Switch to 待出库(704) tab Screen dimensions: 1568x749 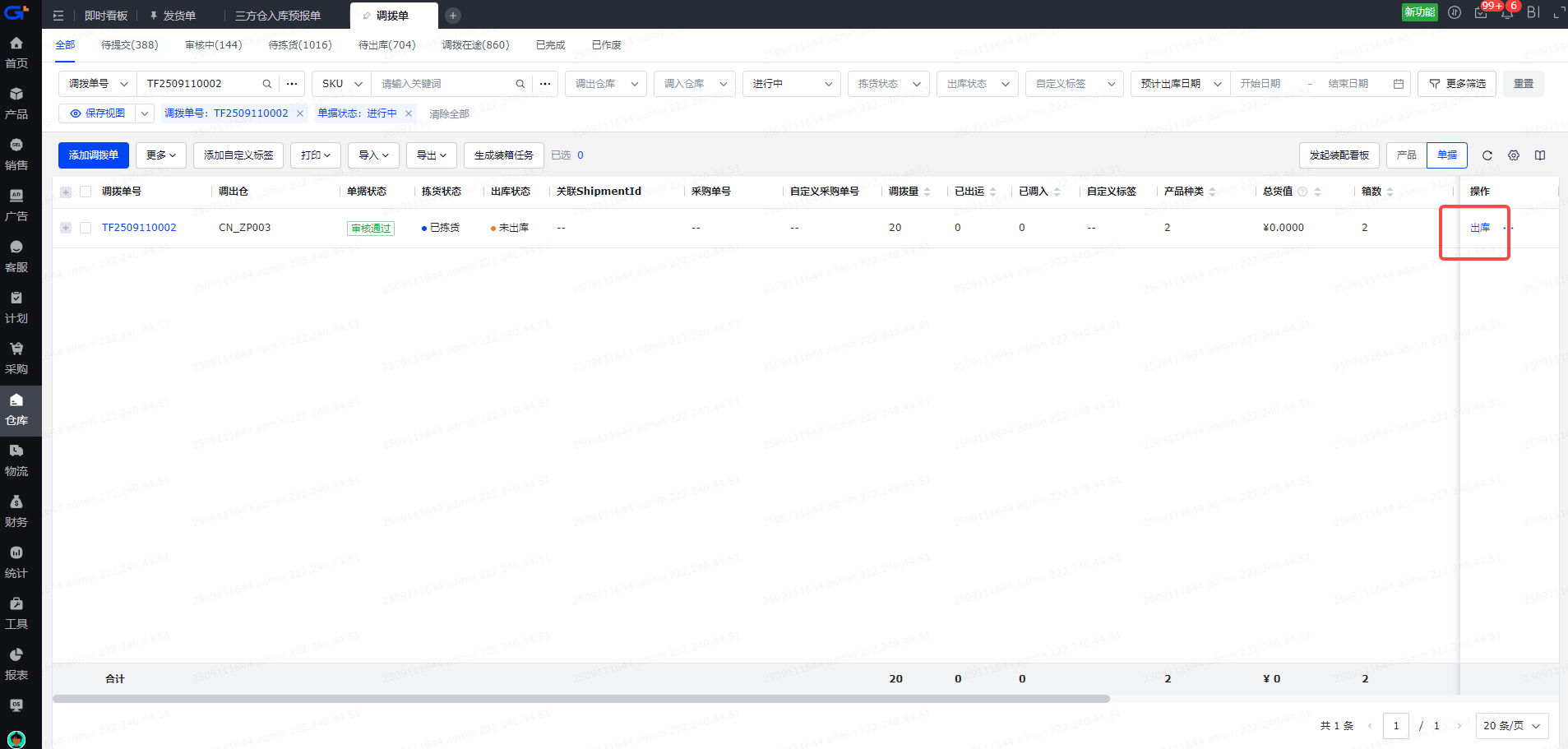(387, 45)
